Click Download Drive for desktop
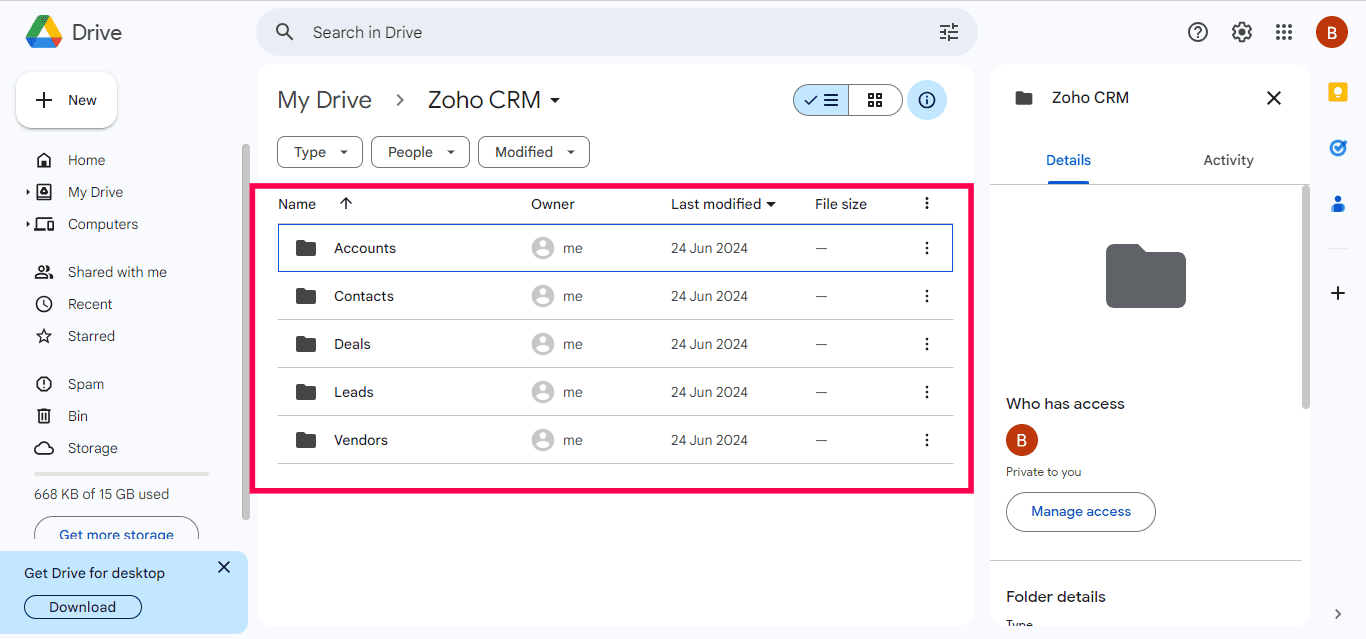 [x=82, y=607]
